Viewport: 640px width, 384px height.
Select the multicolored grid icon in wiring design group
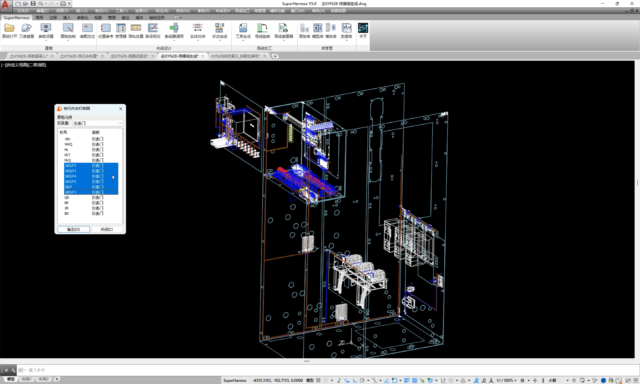tap(220, 28)
